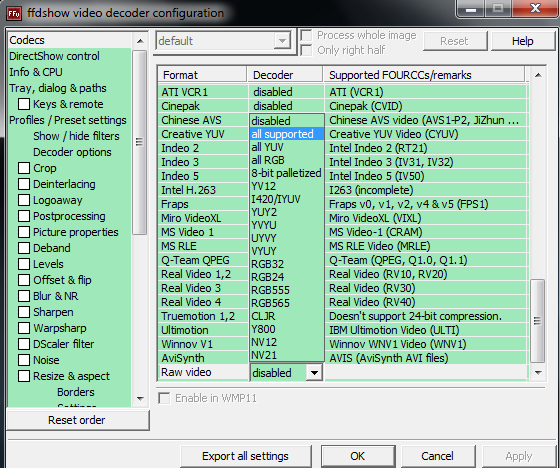
Task: Enable the Crop filter checkbox
Action: 24,168
